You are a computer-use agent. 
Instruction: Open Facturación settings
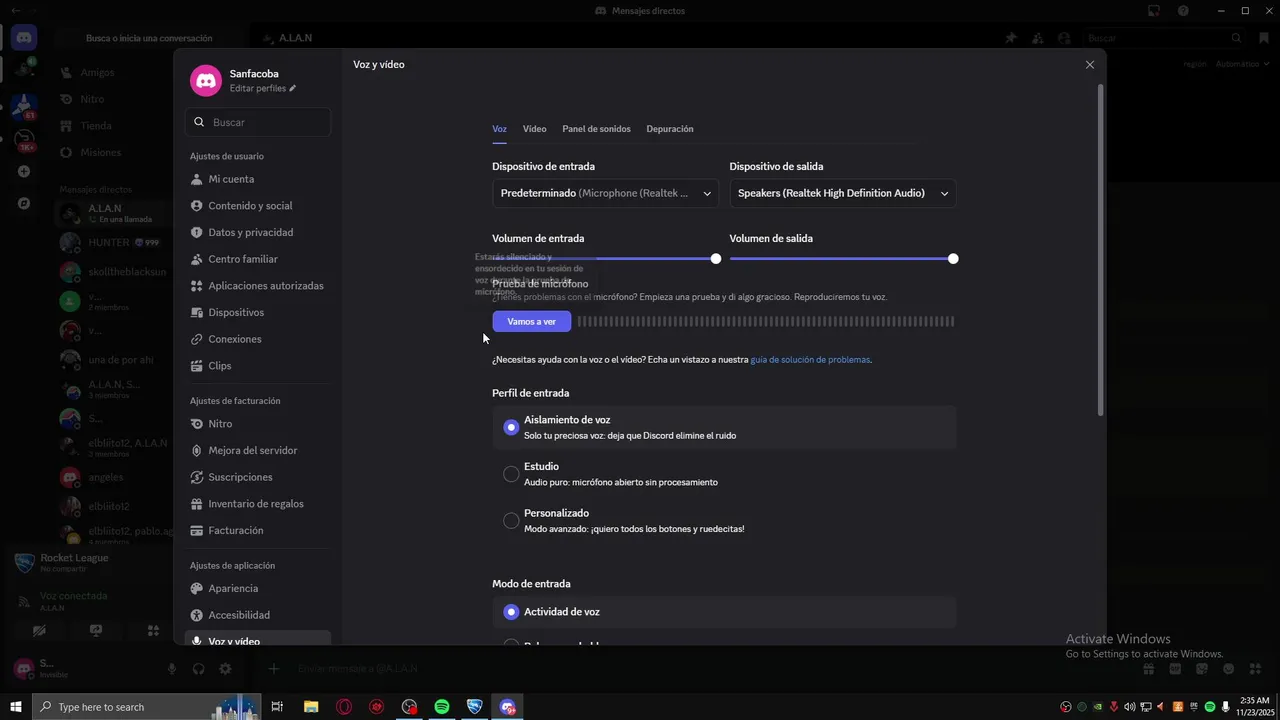tap(258, 530)
